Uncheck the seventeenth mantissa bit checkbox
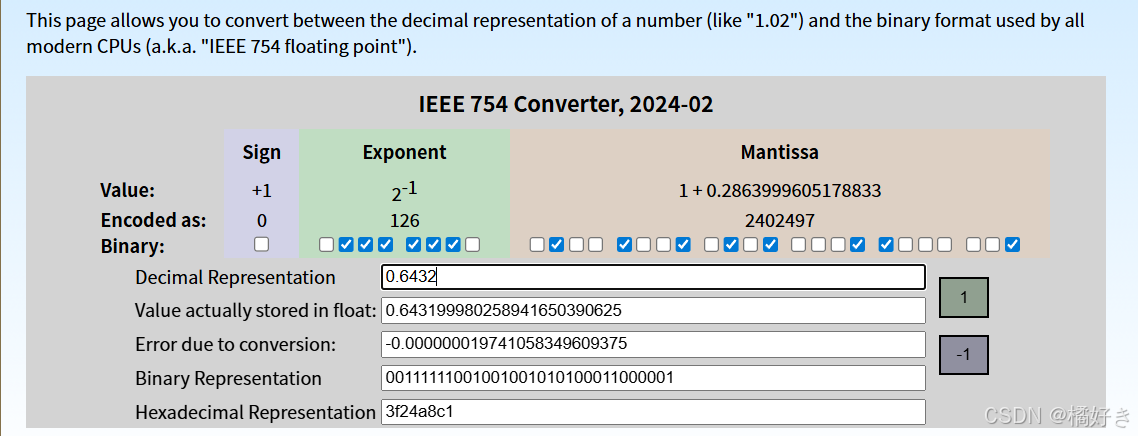Viewport: 1138px width, 436px height. coord(885,244)
